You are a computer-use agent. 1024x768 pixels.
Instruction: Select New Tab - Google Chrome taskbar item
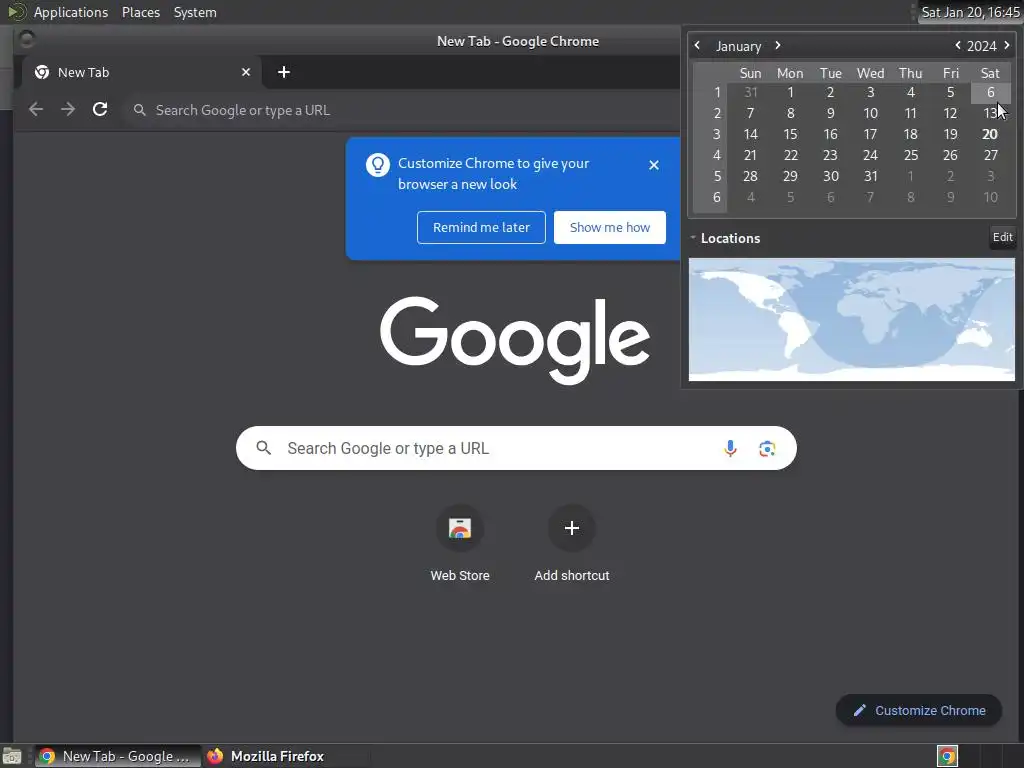point(118,756)
